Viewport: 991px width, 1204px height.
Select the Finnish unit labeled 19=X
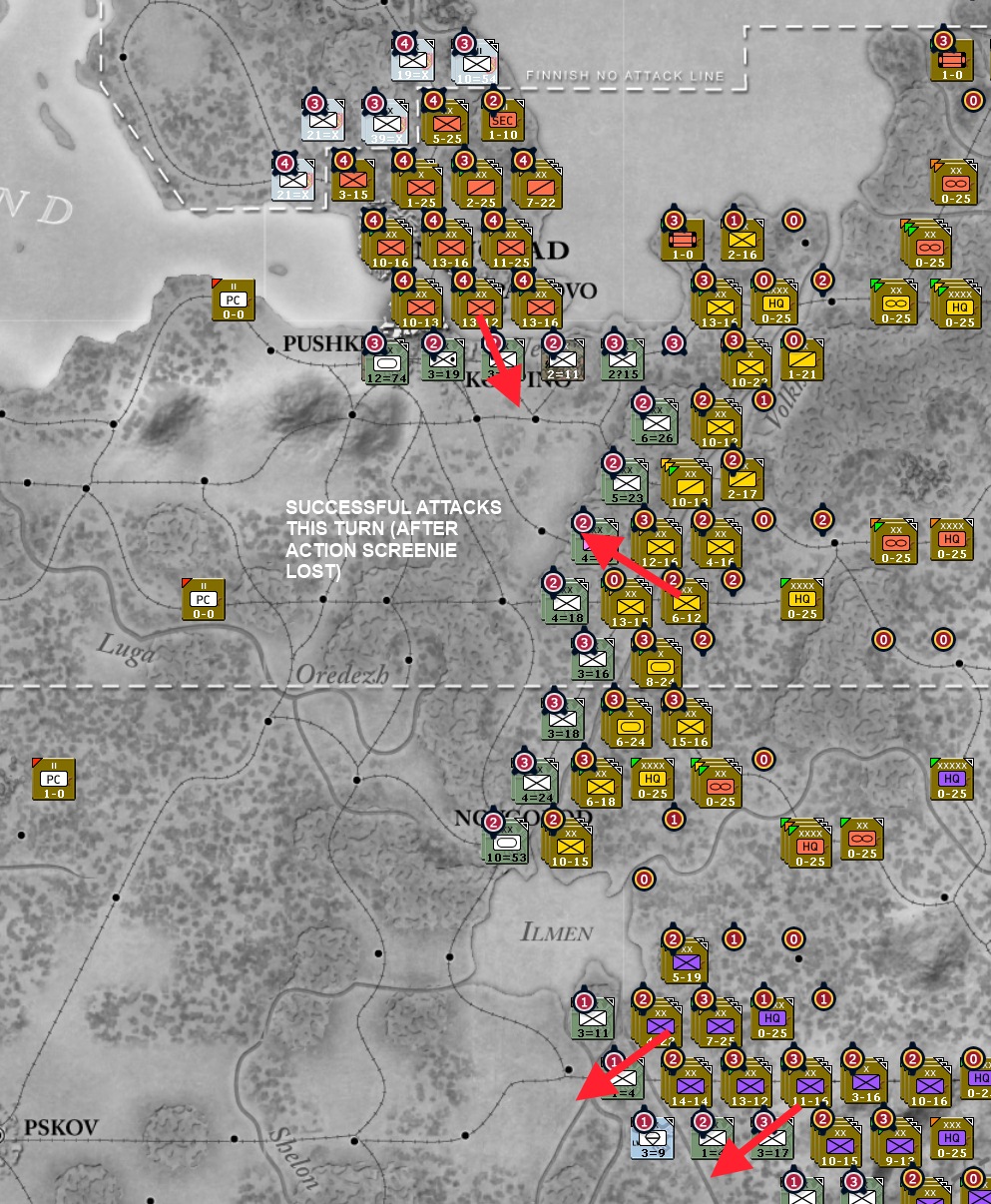pos(413,62)
